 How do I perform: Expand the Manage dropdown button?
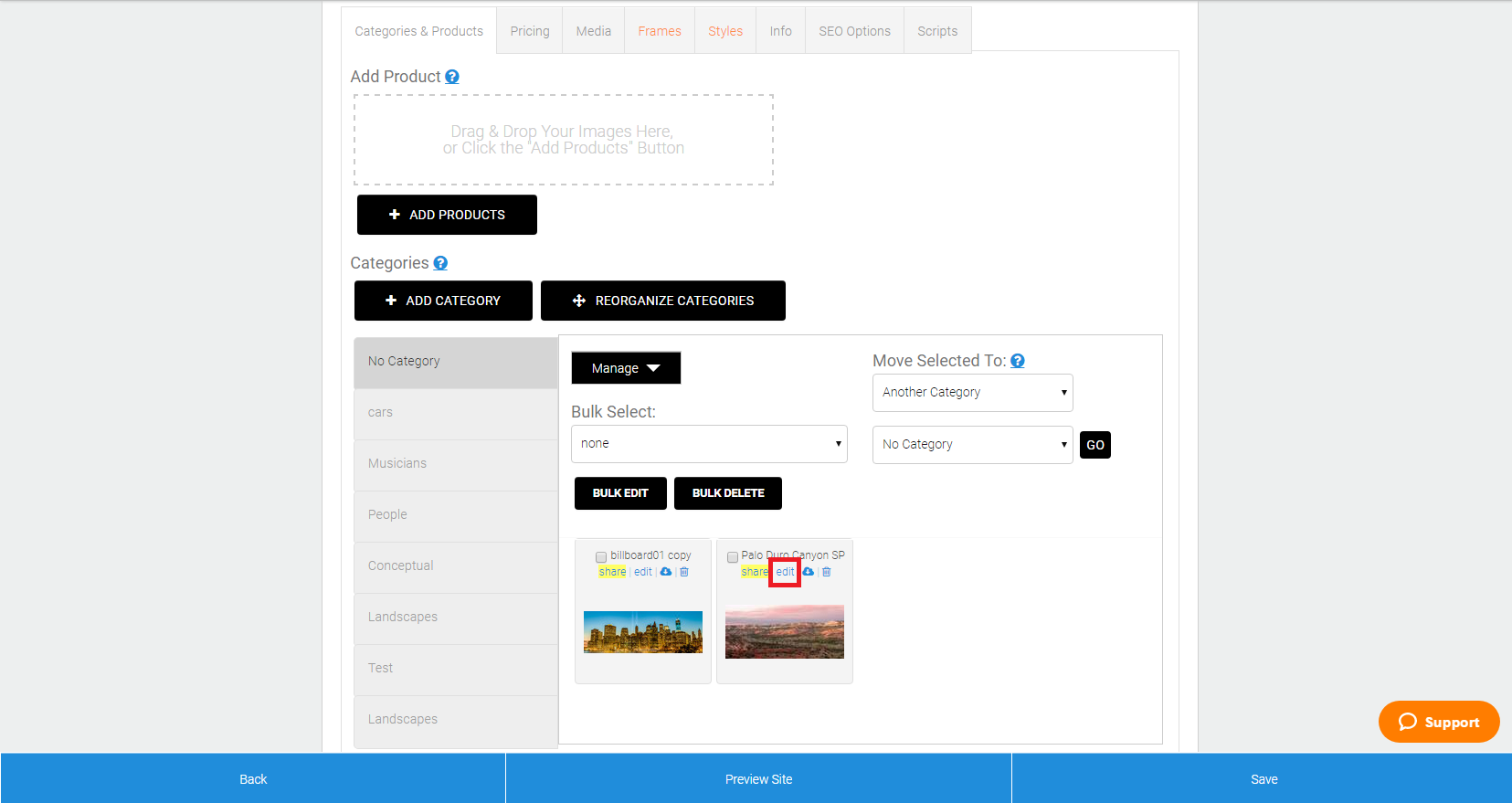tap(626, 368)
